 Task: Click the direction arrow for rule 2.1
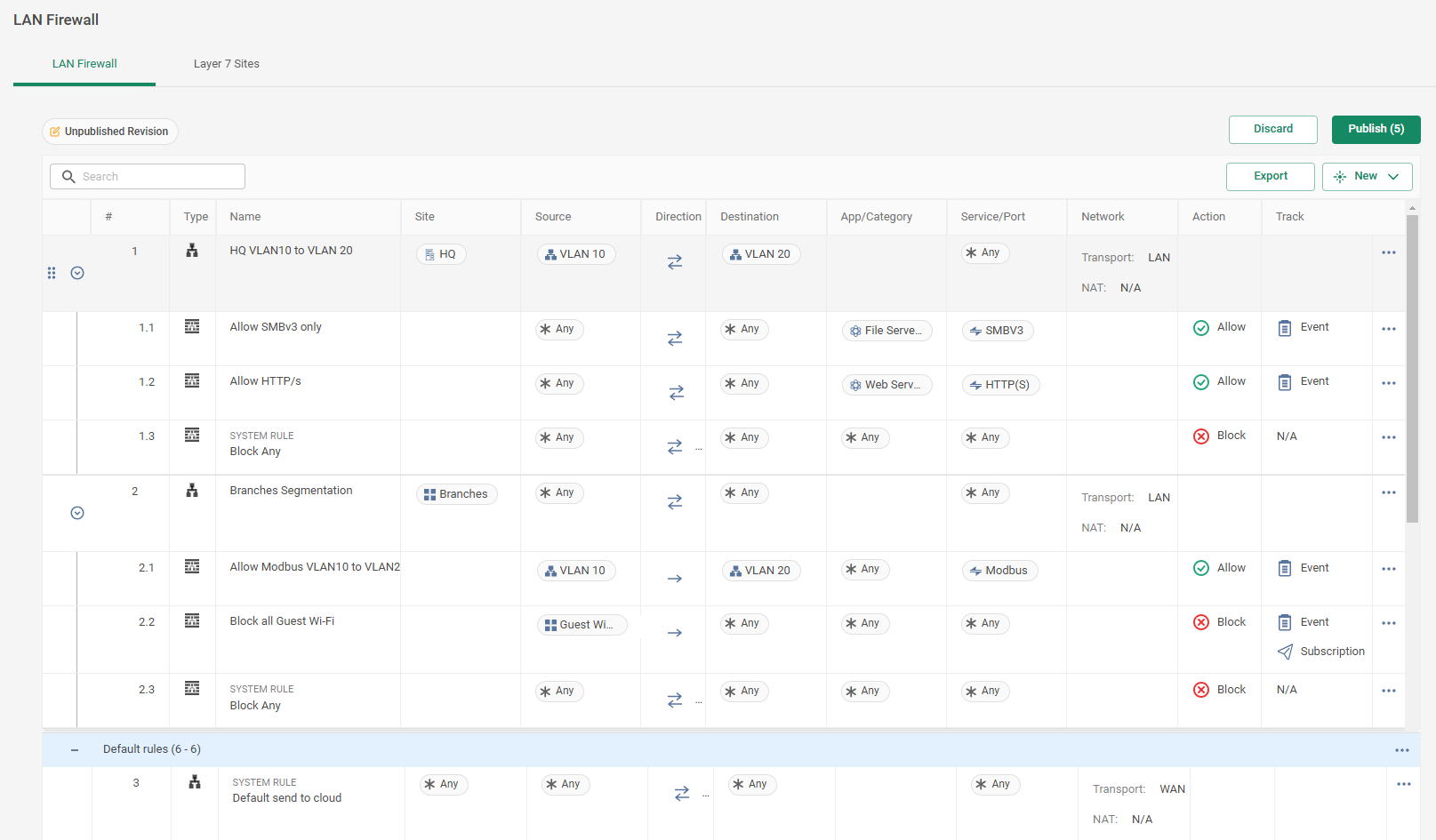[675, 579]
